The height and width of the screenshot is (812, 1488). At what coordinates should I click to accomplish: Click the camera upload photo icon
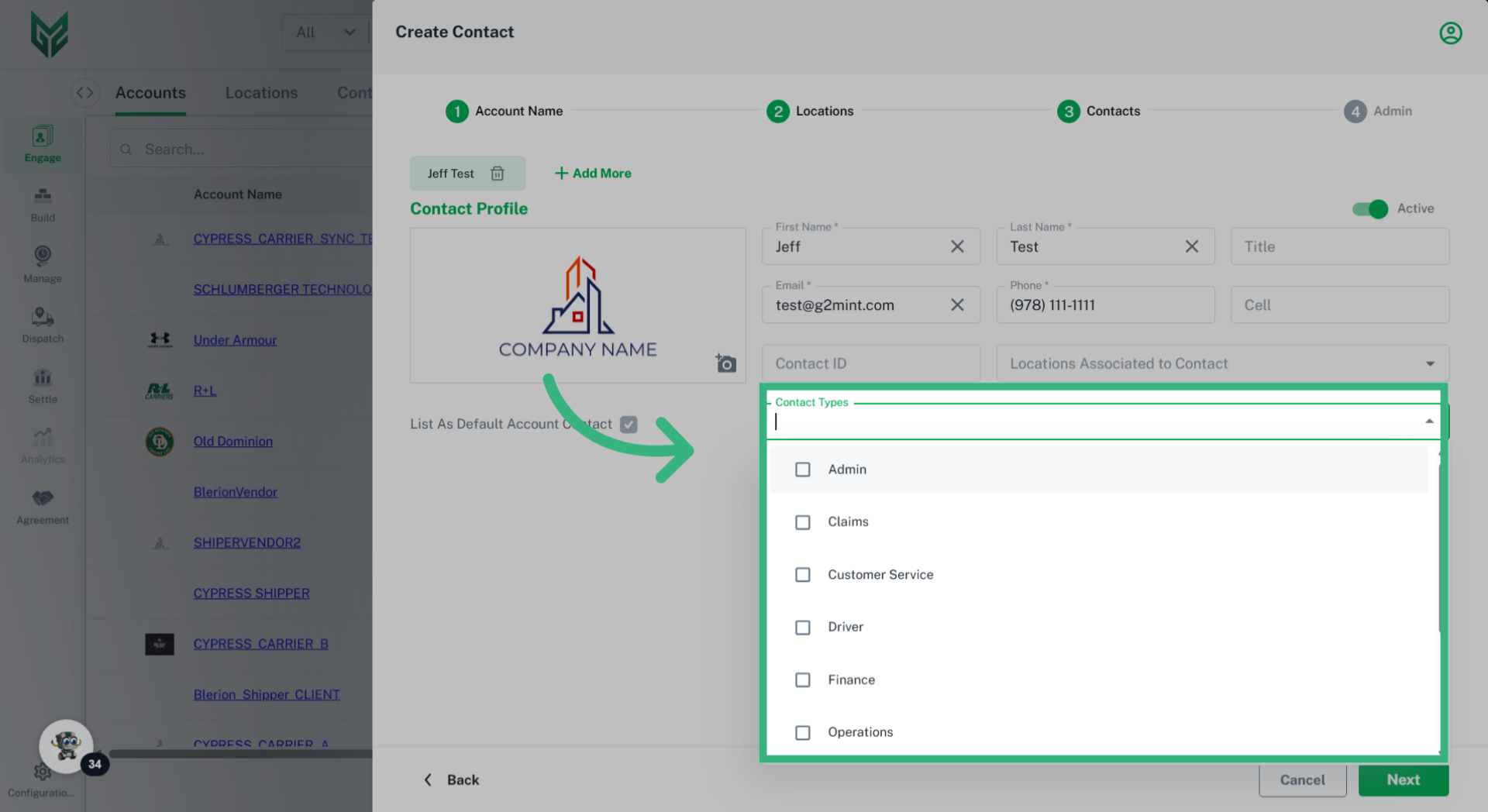coord(725,363)
